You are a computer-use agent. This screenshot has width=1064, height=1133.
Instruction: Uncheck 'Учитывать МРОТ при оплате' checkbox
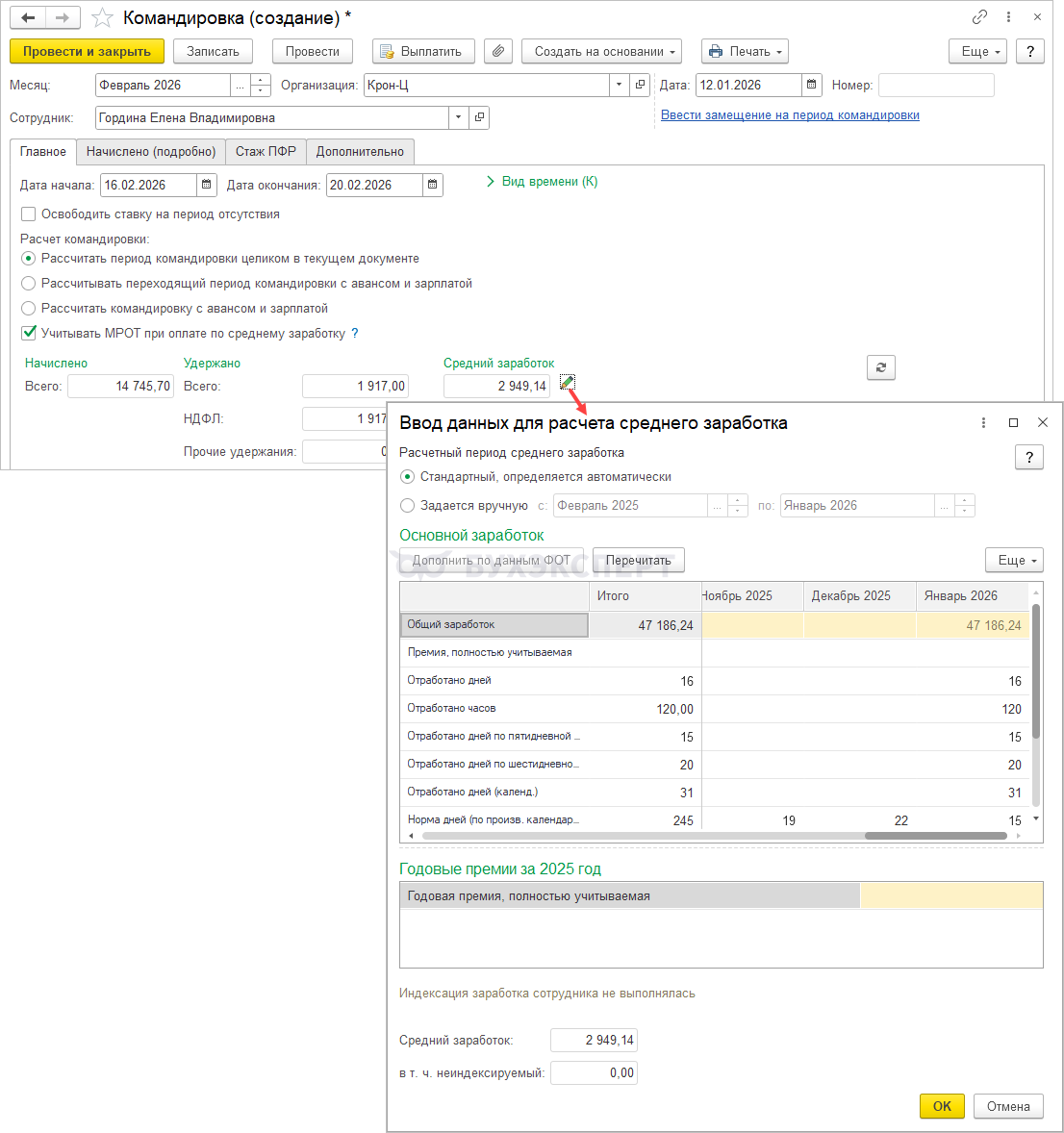pos(29,334)
